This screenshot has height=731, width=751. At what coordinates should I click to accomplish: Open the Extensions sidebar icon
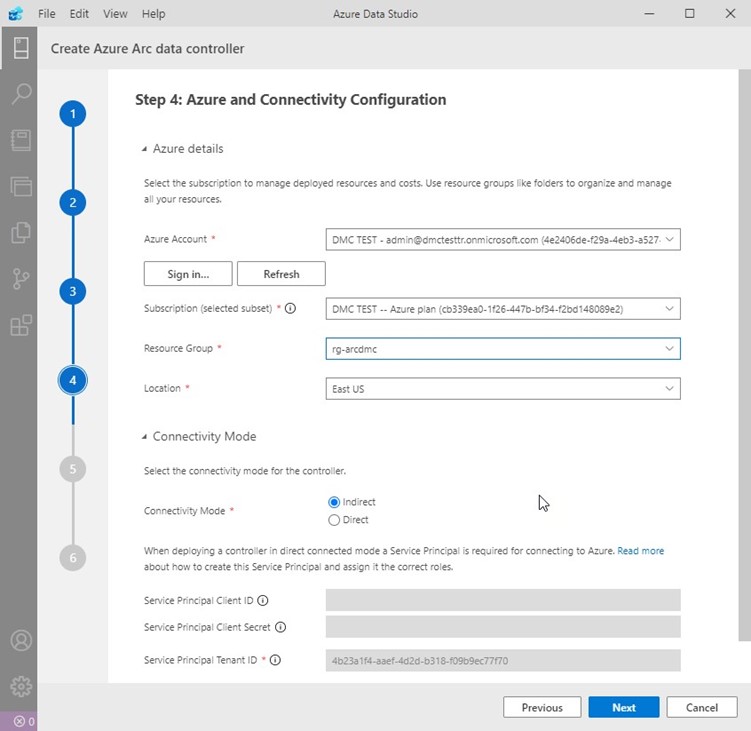[x=21, y=325]
